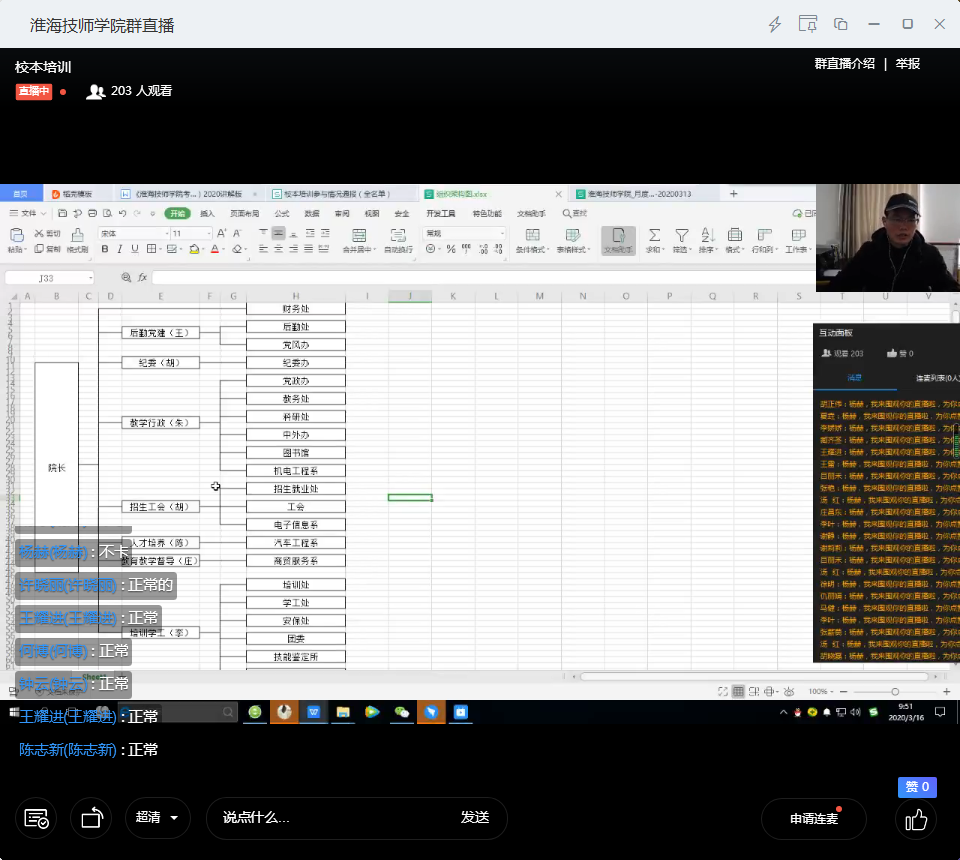Screen dimensions: 960x860
Task: Open the 文件 menu in the spreadsheet
Action: [x=28, y=214]
